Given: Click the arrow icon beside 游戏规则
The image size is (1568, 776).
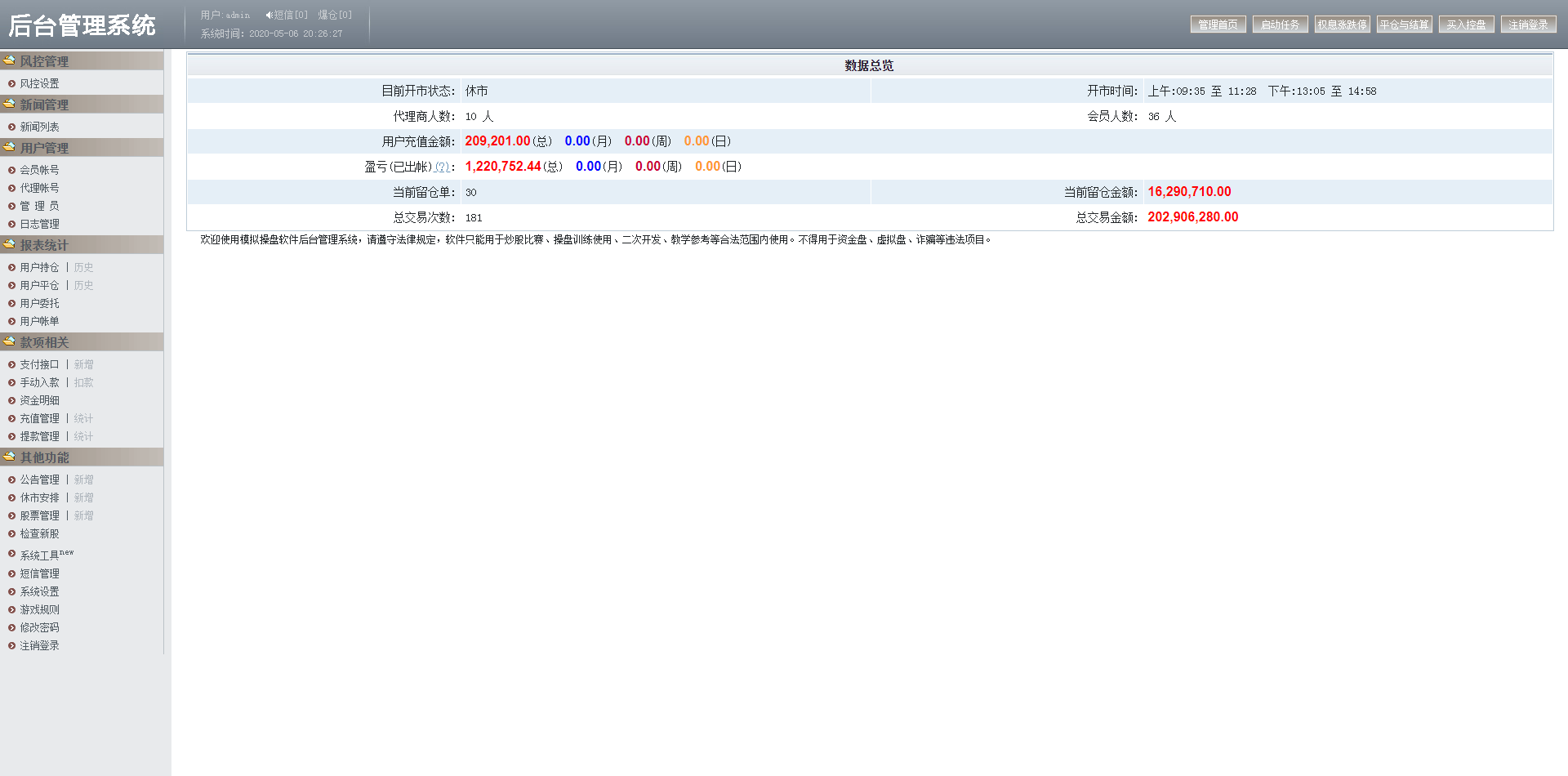Looking at the screenshot, I should (x=13, y=609).
